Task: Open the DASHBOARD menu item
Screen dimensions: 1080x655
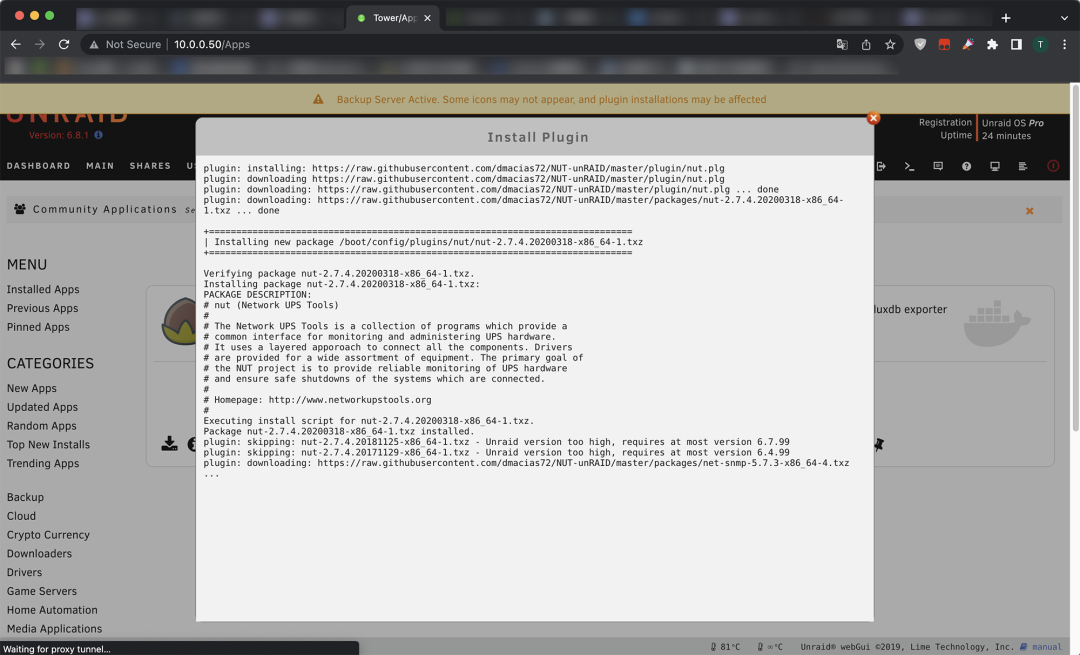Action: pyautogui.click(x=39, y=166)
